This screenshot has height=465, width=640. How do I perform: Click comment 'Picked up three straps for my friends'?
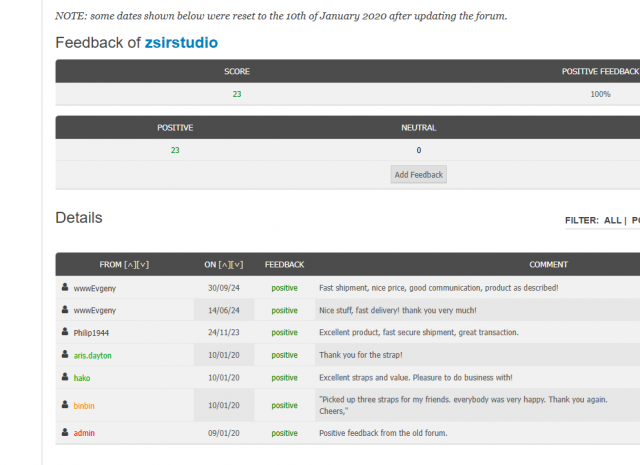[463, 405]
